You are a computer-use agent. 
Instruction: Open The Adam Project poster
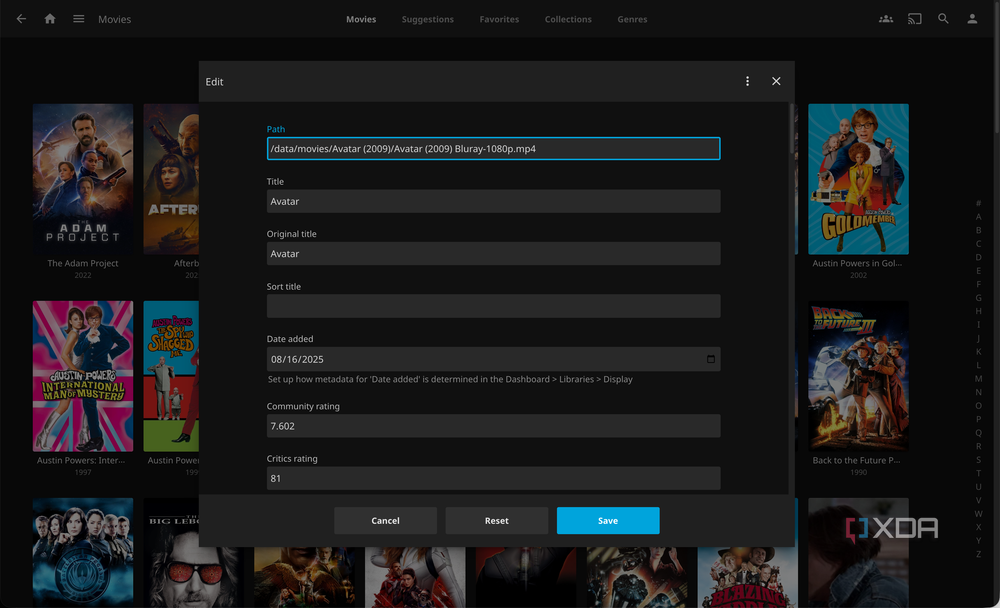83,179
